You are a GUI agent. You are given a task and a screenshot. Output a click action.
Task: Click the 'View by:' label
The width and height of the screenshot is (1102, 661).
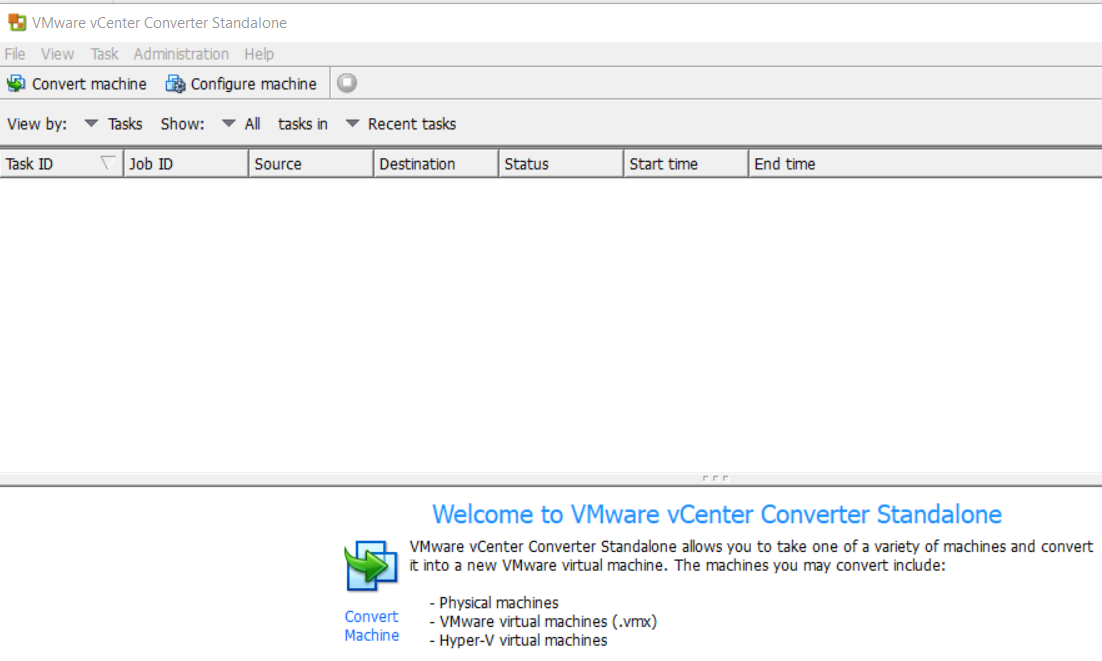[x=37, y=124]
